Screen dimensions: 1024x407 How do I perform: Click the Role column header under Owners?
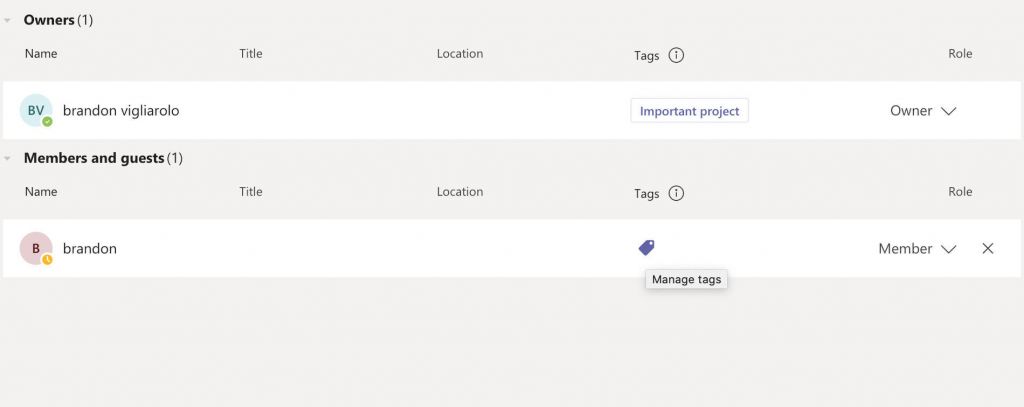click(x=960, y=54)
